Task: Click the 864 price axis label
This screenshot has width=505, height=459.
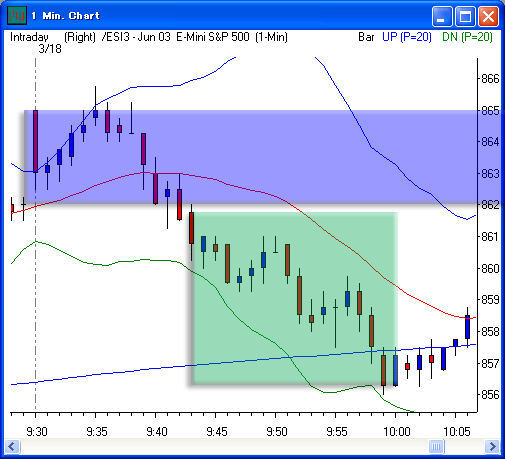Action: coord(490,142)
